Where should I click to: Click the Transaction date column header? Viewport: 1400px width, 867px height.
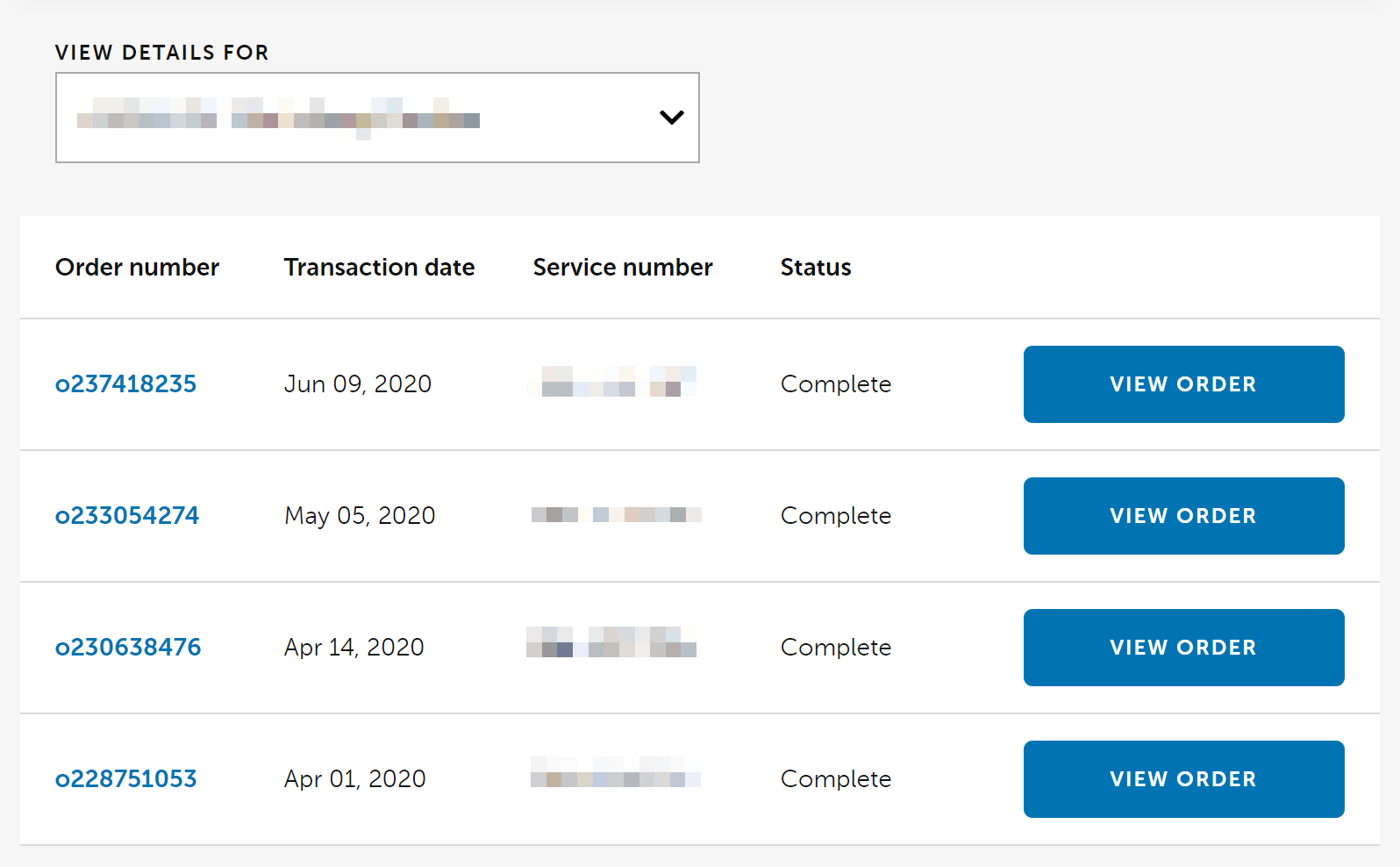pyautogui.click(x=379, y=267)
